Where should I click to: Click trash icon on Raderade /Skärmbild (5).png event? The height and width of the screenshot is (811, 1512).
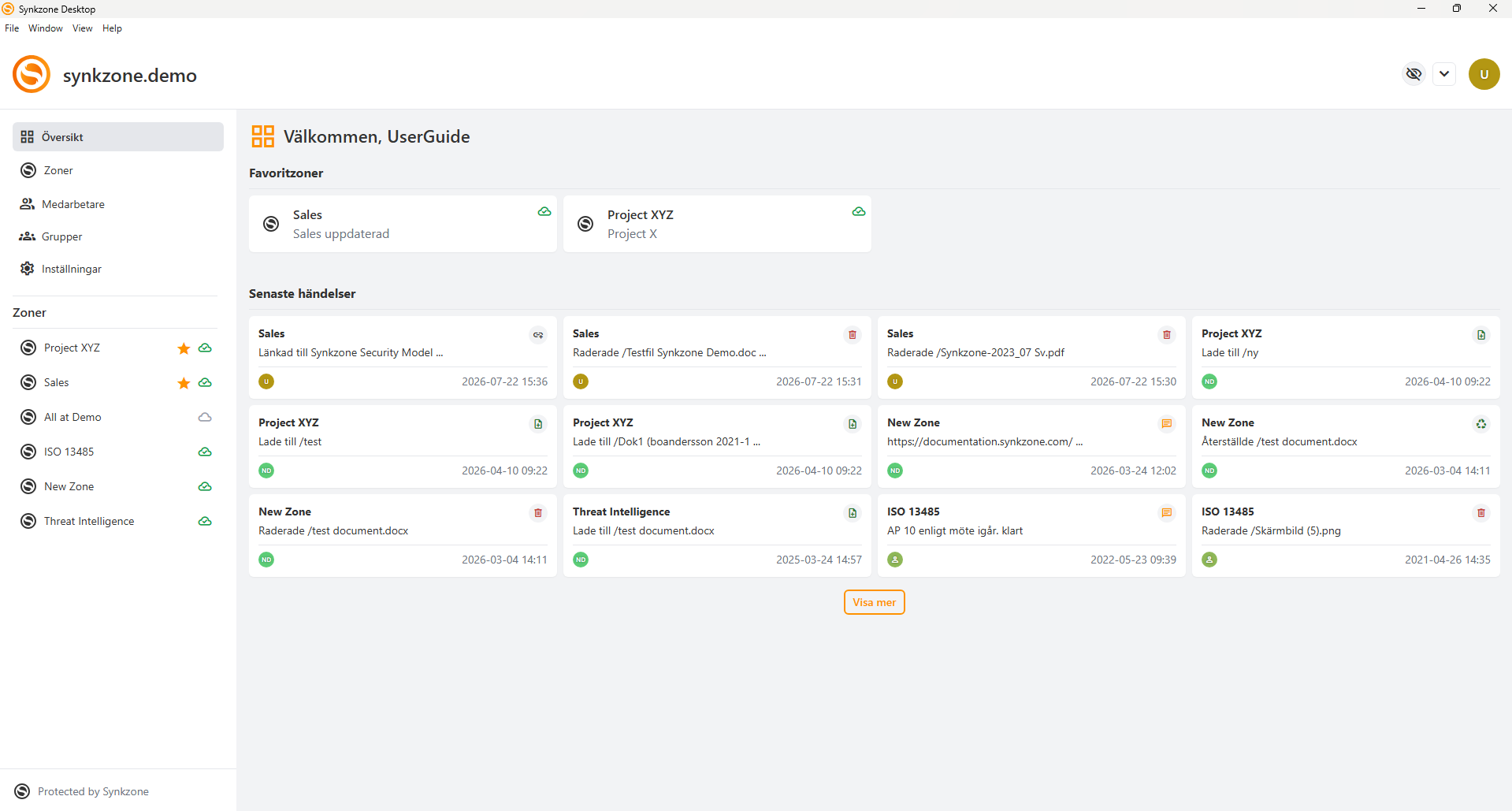click(1481, 513)
